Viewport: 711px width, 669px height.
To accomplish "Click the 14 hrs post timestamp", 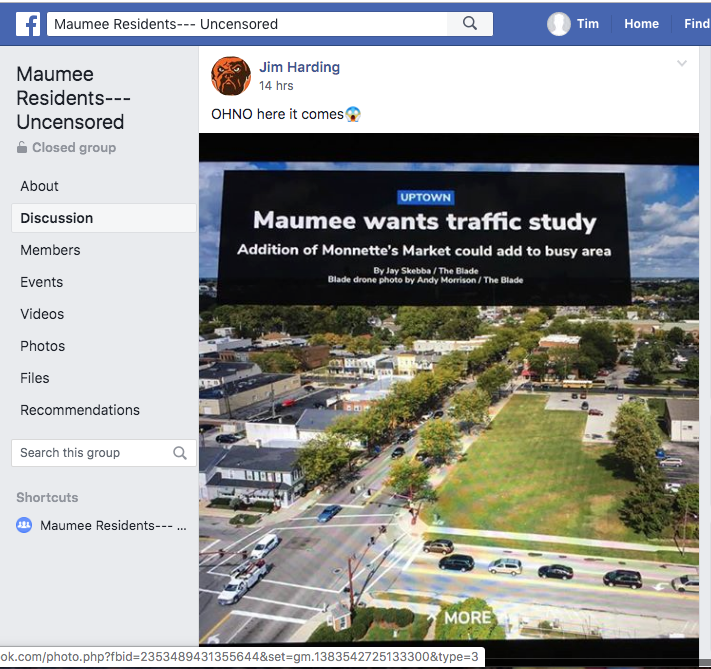I will click(x=276, y=87).
